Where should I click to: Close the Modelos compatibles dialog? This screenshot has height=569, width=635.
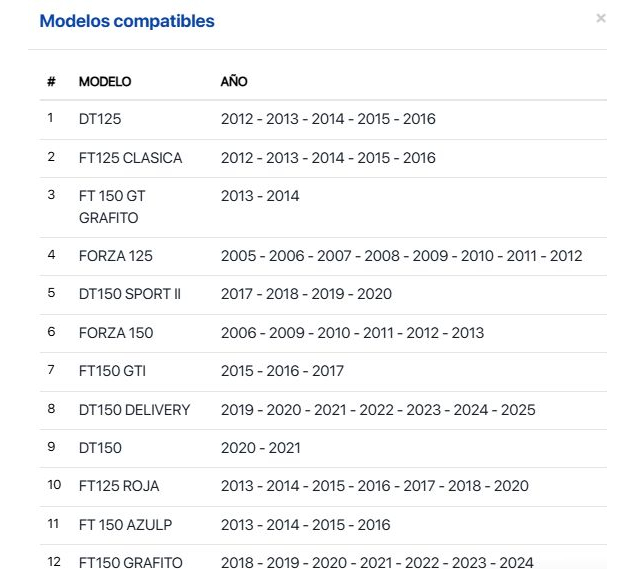click(600, 18)
